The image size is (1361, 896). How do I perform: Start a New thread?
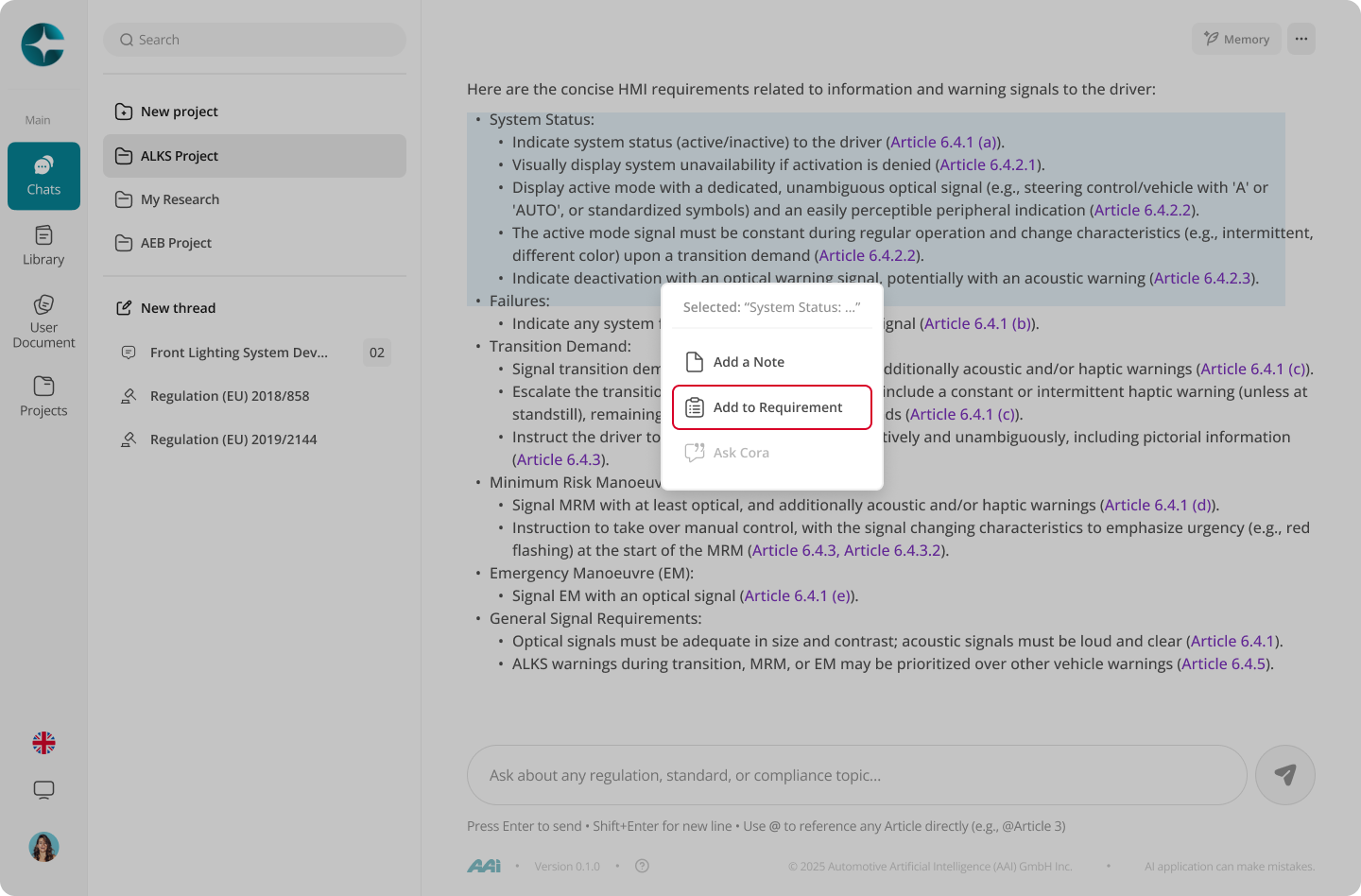click(254, 308)
